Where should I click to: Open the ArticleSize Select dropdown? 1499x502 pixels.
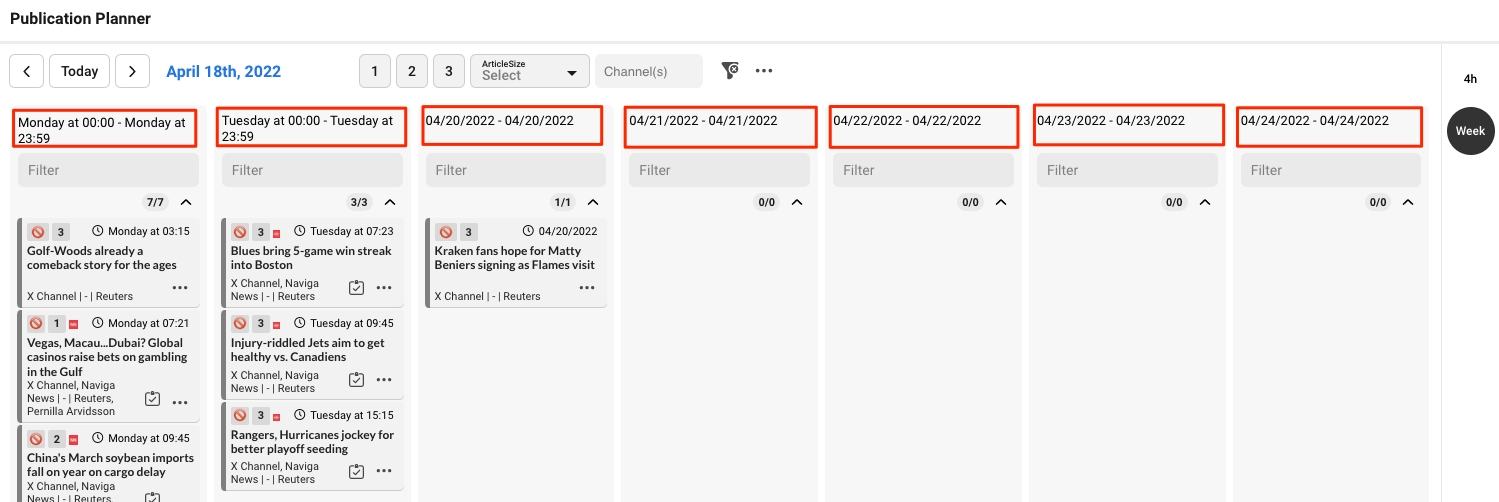coord(529,71)
